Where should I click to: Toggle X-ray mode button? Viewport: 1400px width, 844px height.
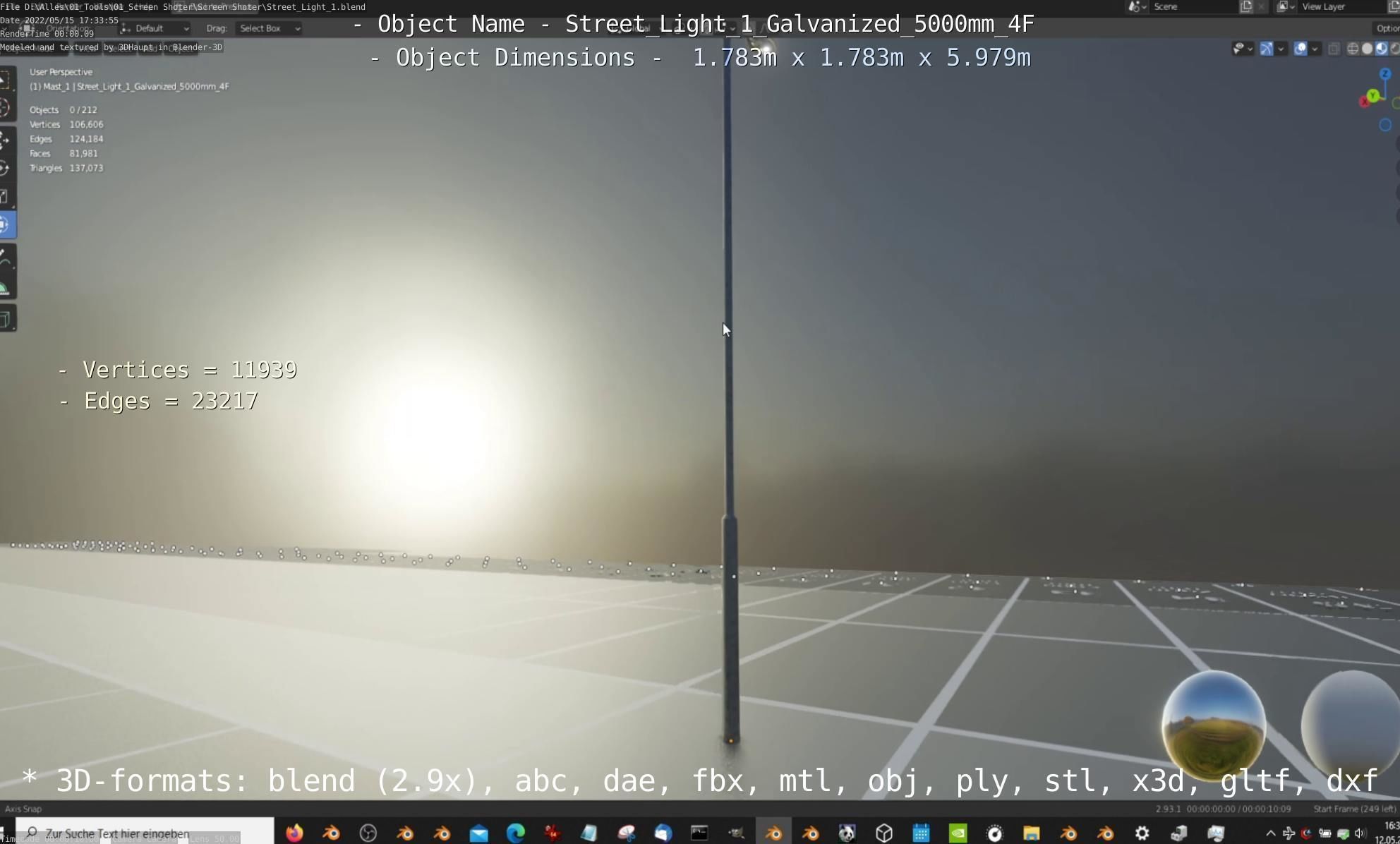click(x=1334, y=49)
